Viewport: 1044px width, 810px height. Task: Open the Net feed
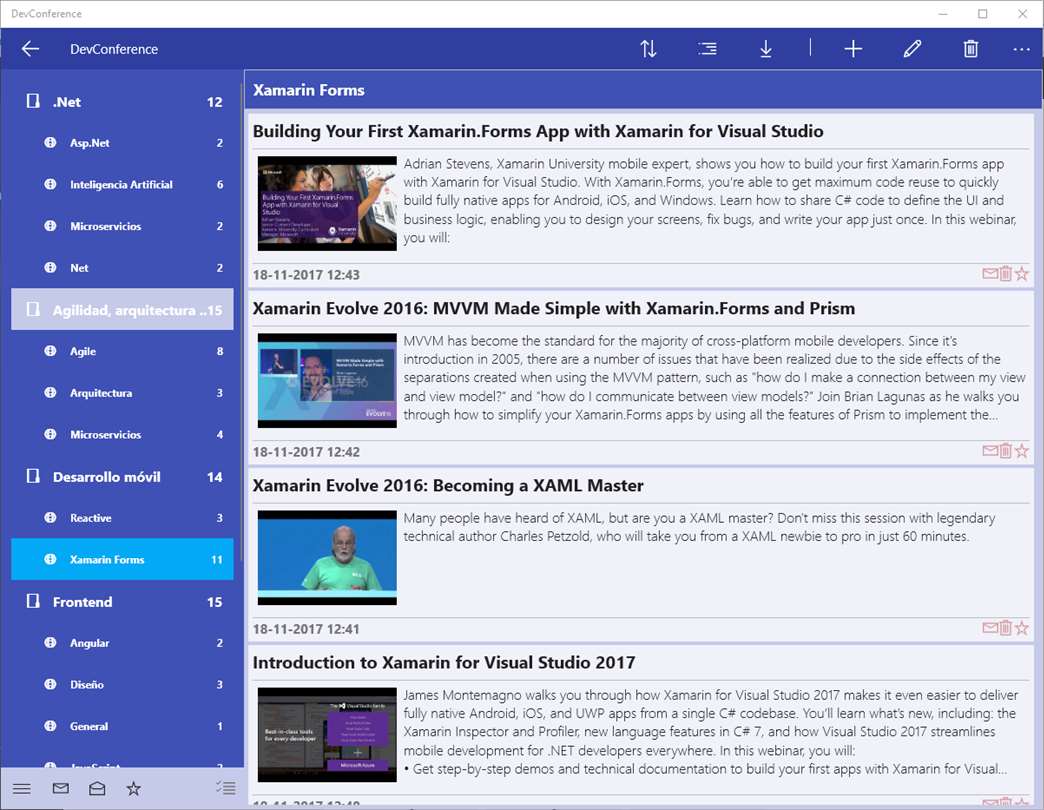[123, 268]
